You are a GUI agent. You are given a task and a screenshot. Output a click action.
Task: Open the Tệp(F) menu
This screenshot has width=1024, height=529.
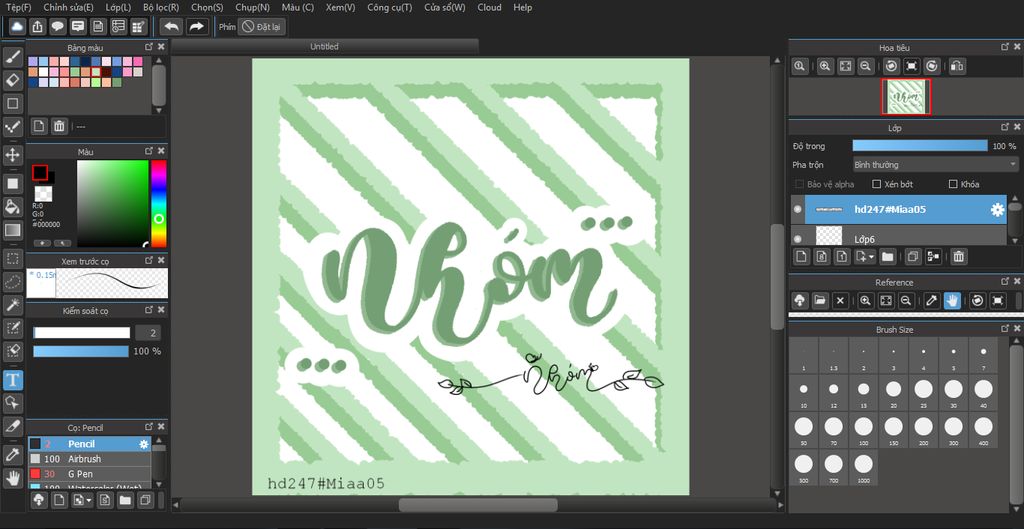point(18,7)
